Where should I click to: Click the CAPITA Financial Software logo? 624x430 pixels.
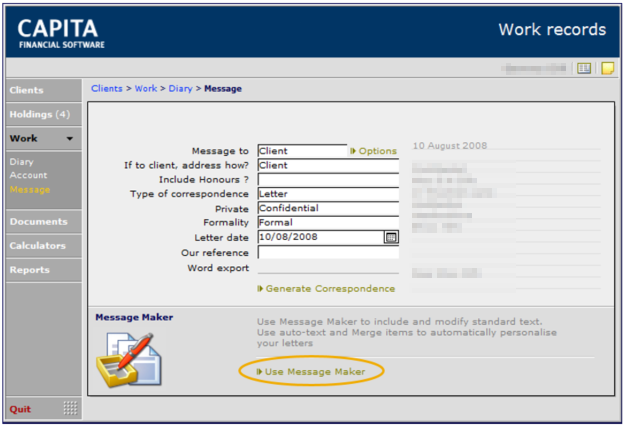coord(61,34)
